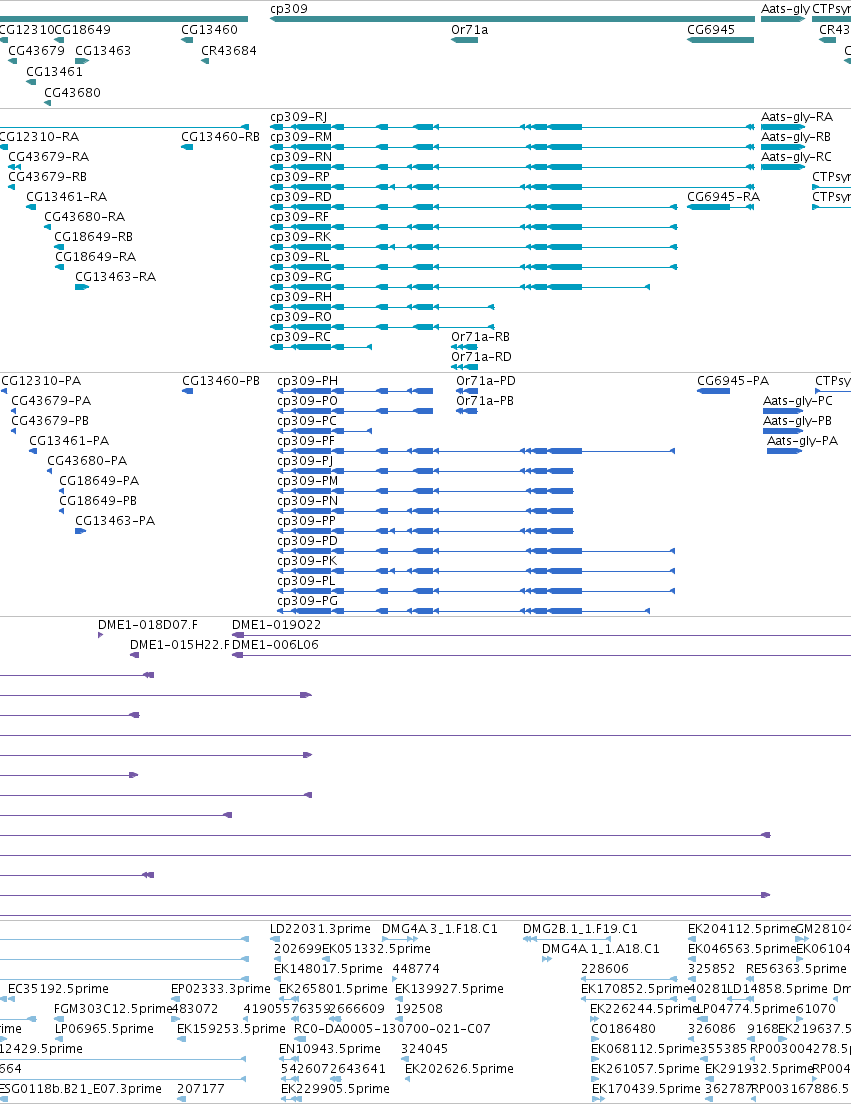The width and height of the screenshot is (851, 1104).
Task: Select the Or71a-RD transcript label
Action: [481, 357]
